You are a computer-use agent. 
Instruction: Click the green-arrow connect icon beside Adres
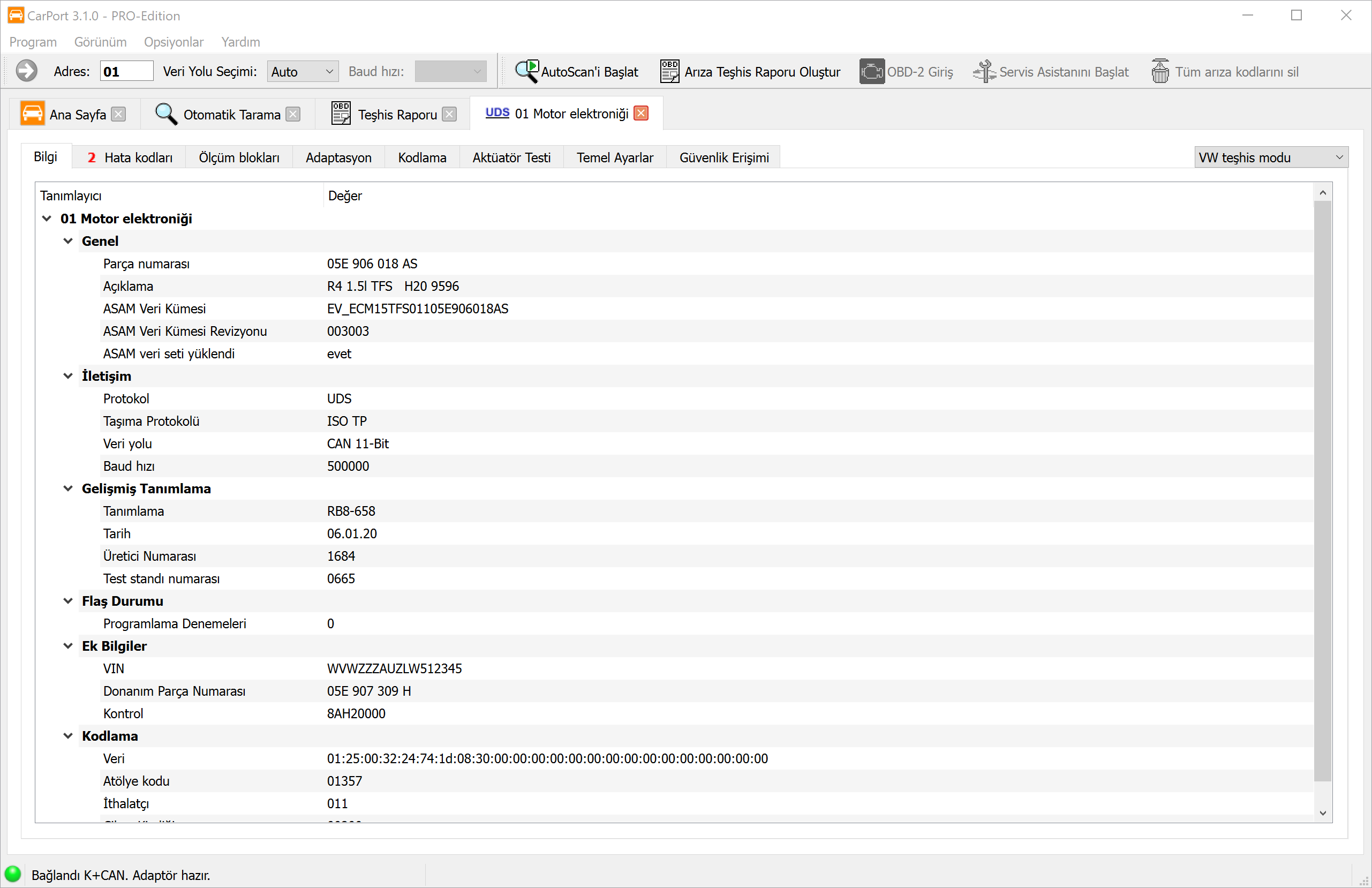[x=27, y=72]
